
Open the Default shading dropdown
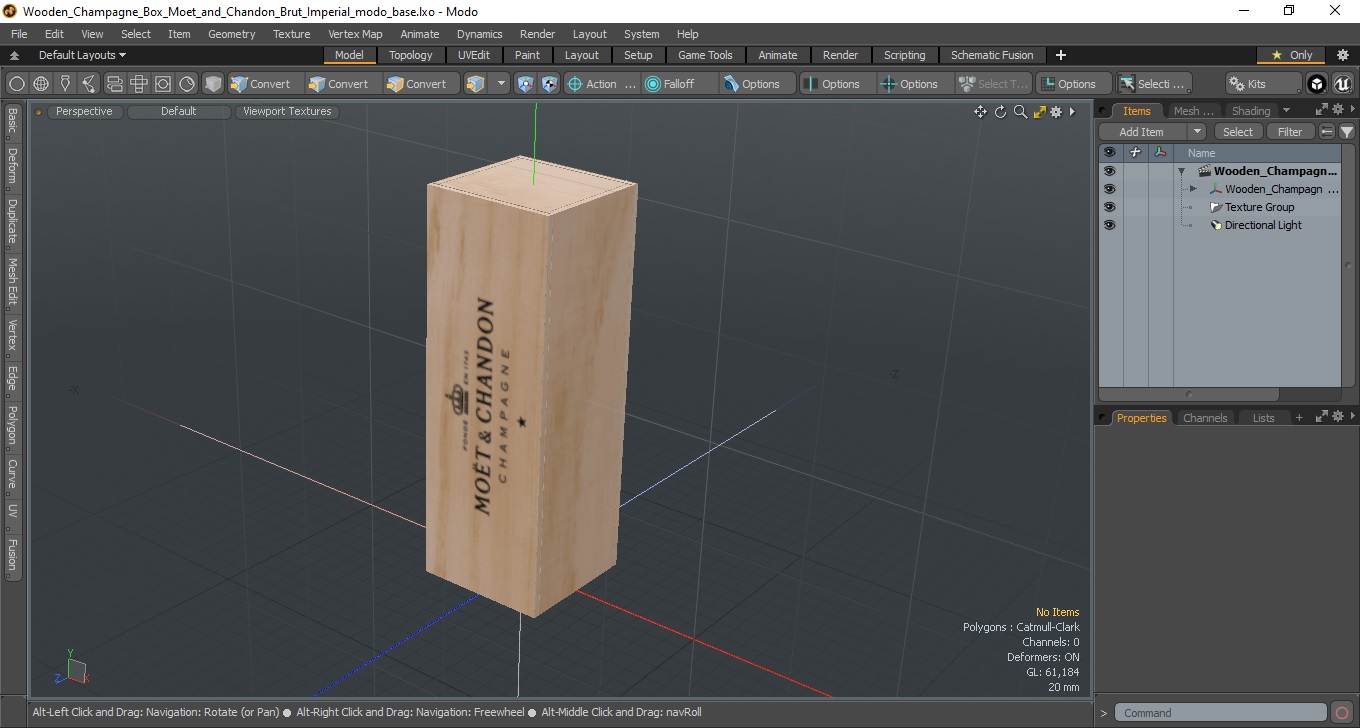coord(178,112)
